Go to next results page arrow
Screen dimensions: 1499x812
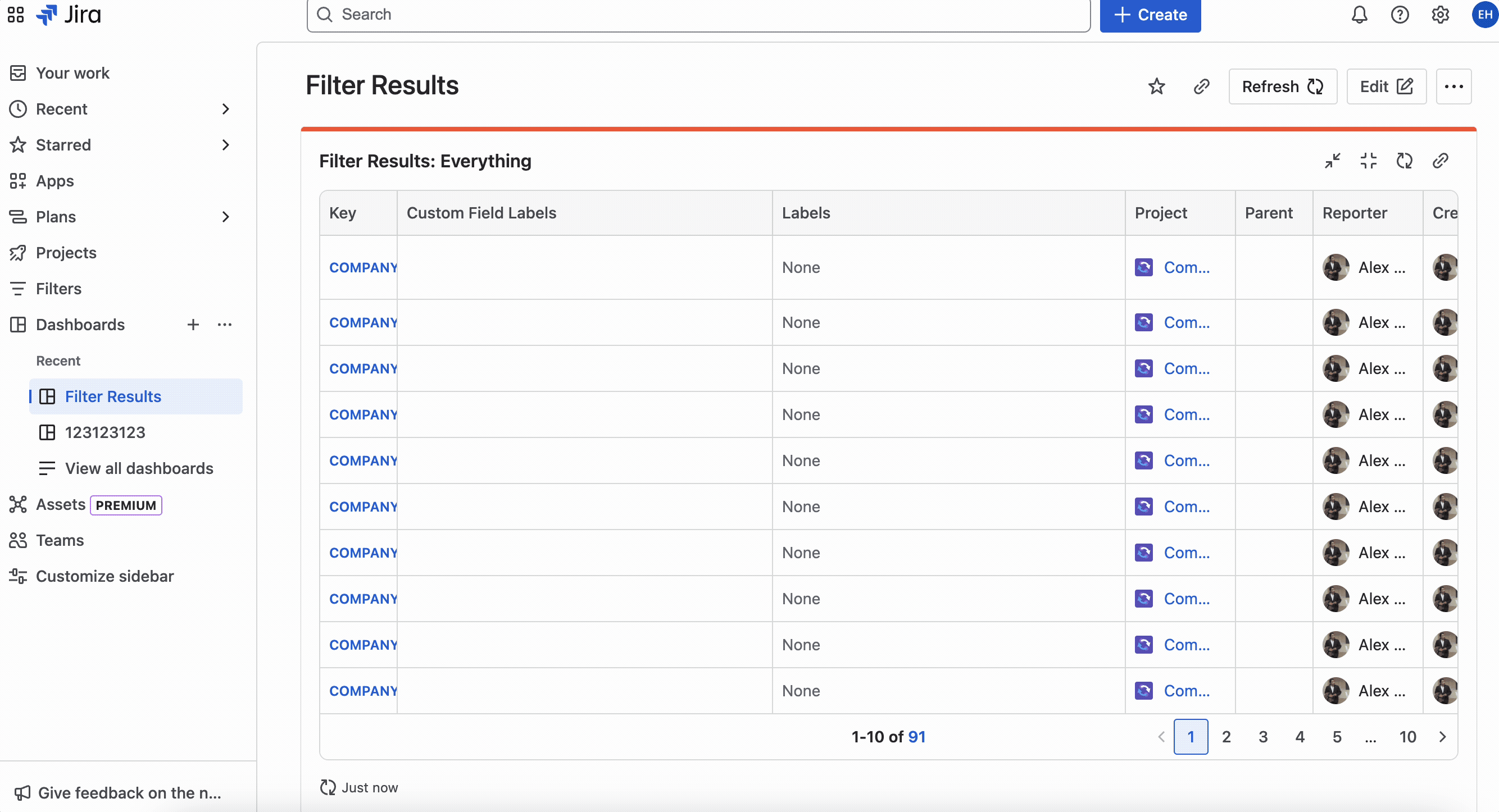tap(1442, 736)
